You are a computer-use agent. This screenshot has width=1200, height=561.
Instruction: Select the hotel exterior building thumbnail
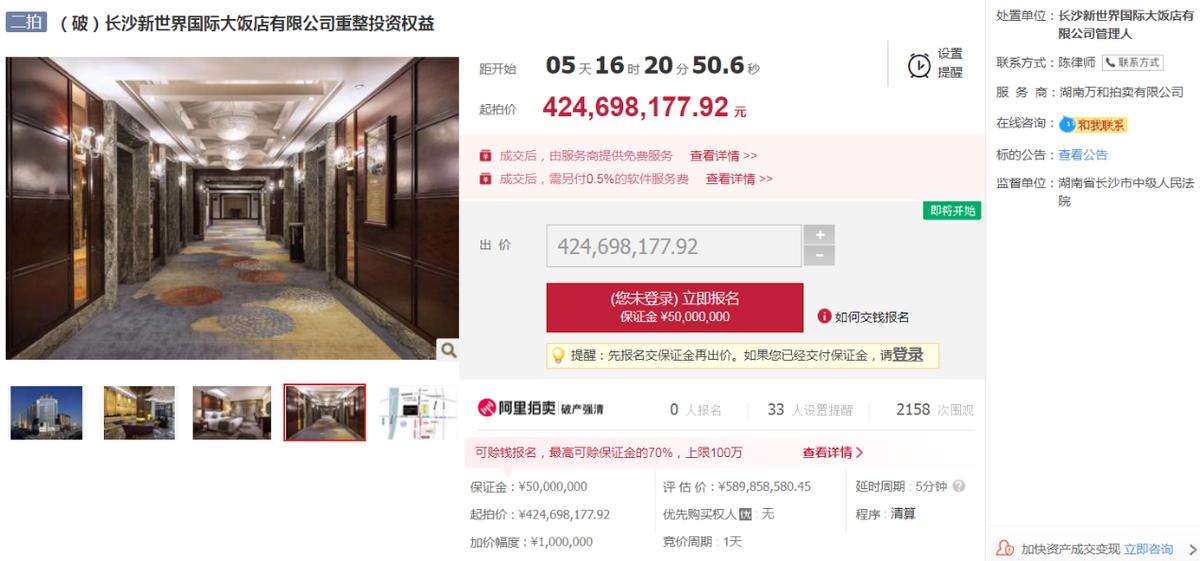pyautogui.click(x=47, y=412)
